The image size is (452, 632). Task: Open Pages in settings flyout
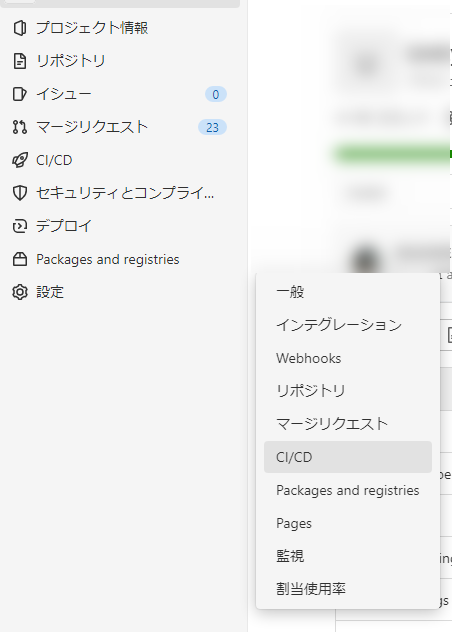pyautogui.click(x=348, y=523)
